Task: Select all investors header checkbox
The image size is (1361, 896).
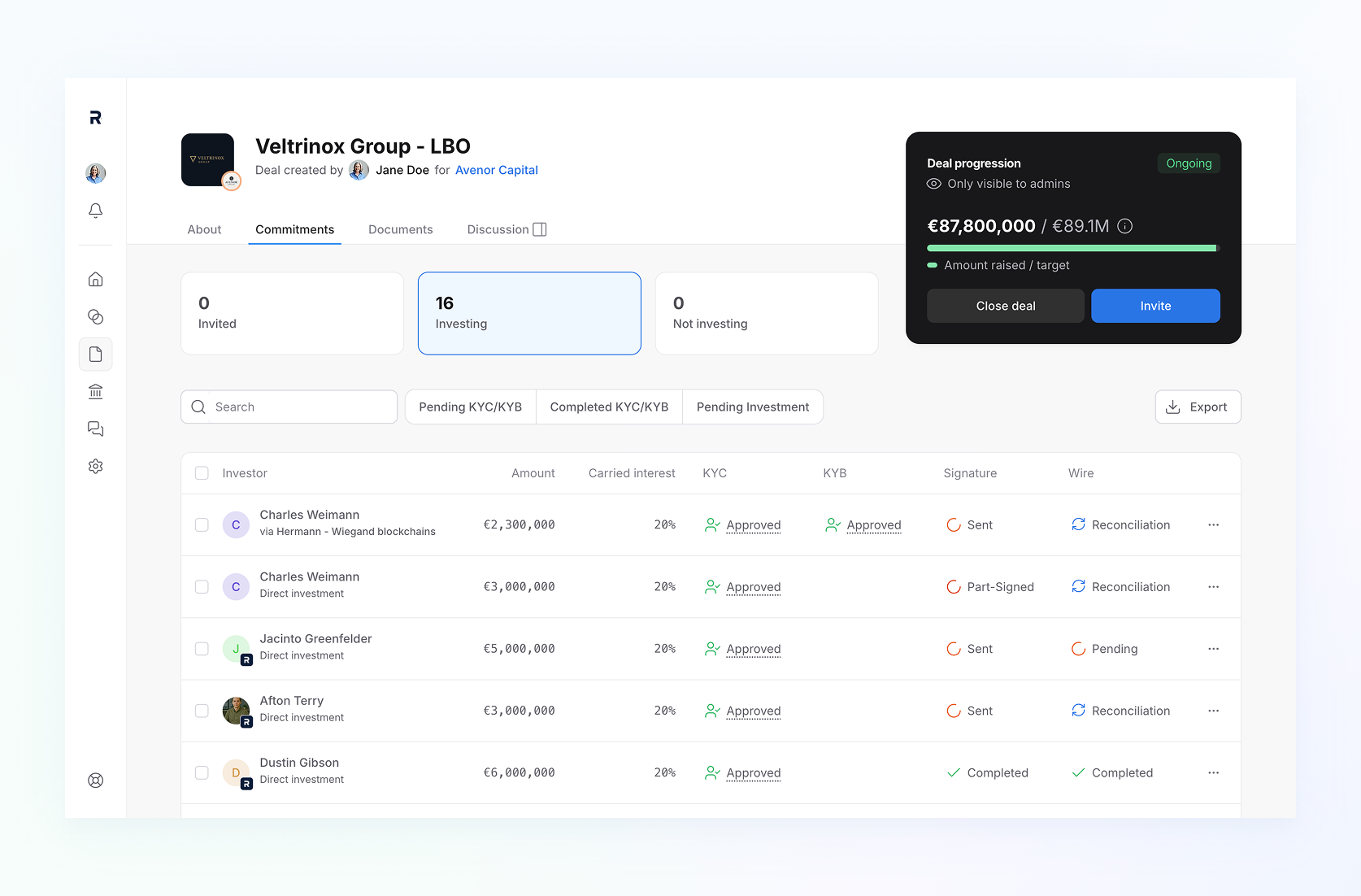Action: [202, 473]
